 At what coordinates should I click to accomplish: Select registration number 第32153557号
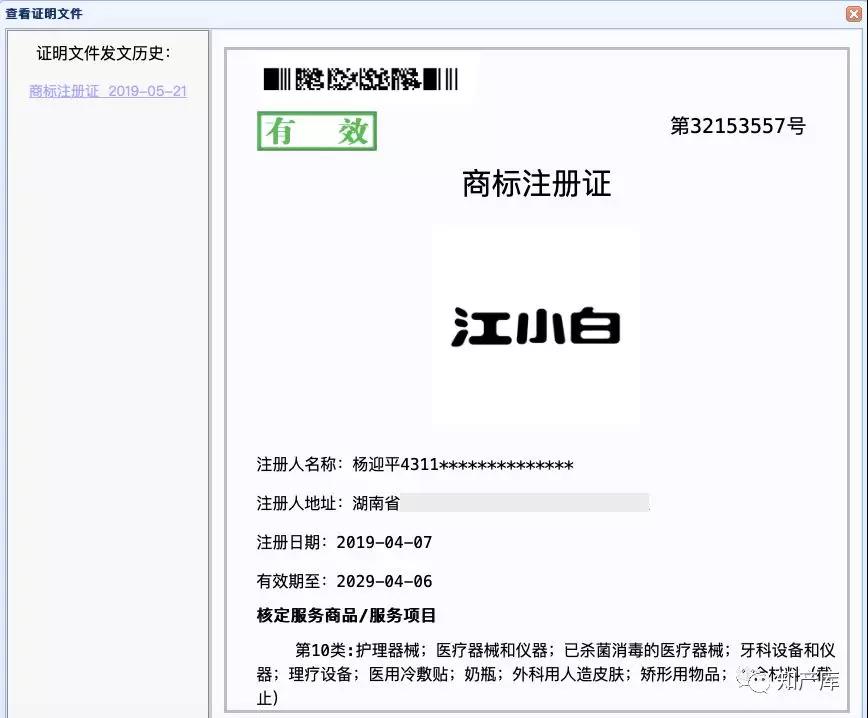pos(737,126)
